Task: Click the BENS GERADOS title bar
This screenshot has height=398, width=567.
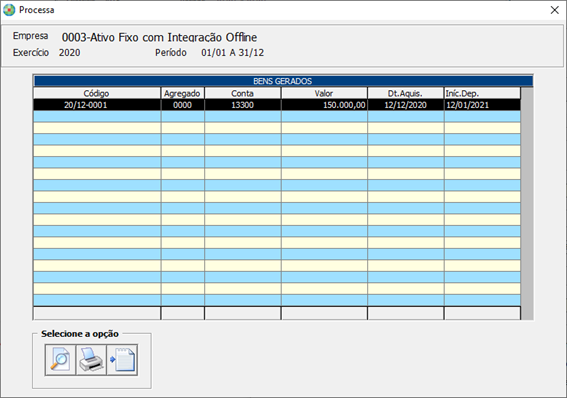Action: (x=283, y=81)
